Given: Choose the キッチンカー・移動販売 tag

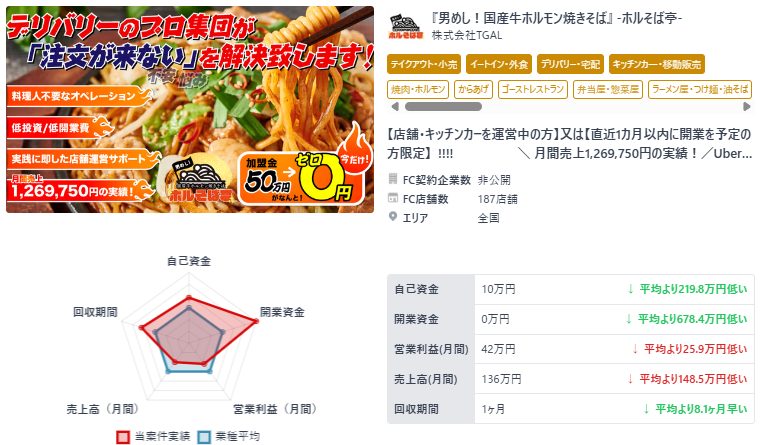Looking at the screenshot, I should (657, 64).
